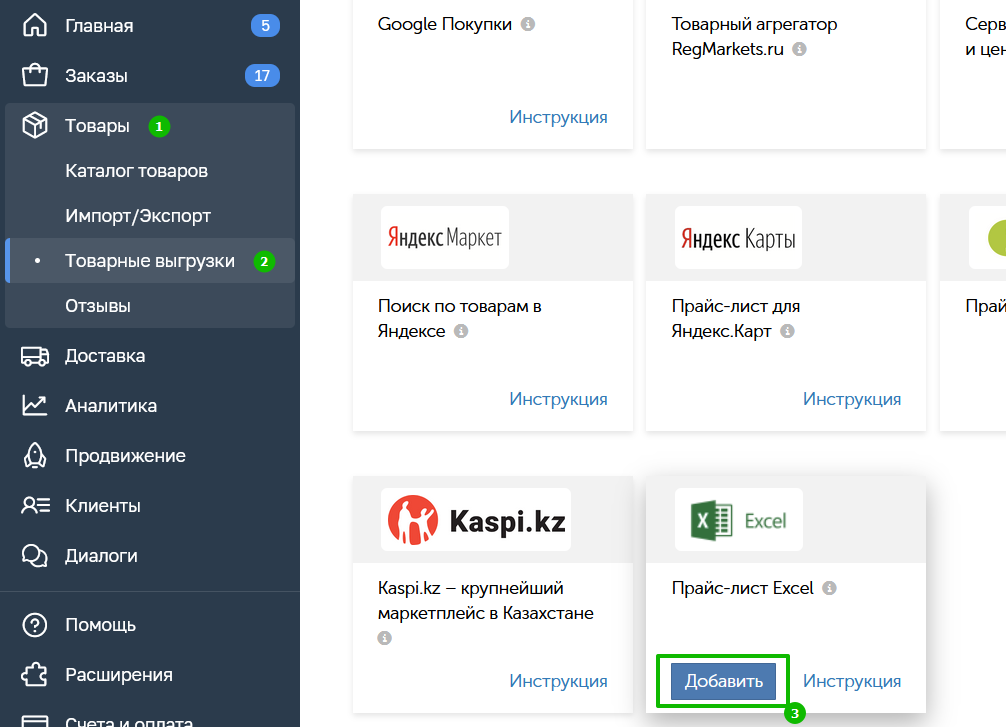Click the Аналитика chart icon
The image size is (1006, 727).
(x=35, y=406)
